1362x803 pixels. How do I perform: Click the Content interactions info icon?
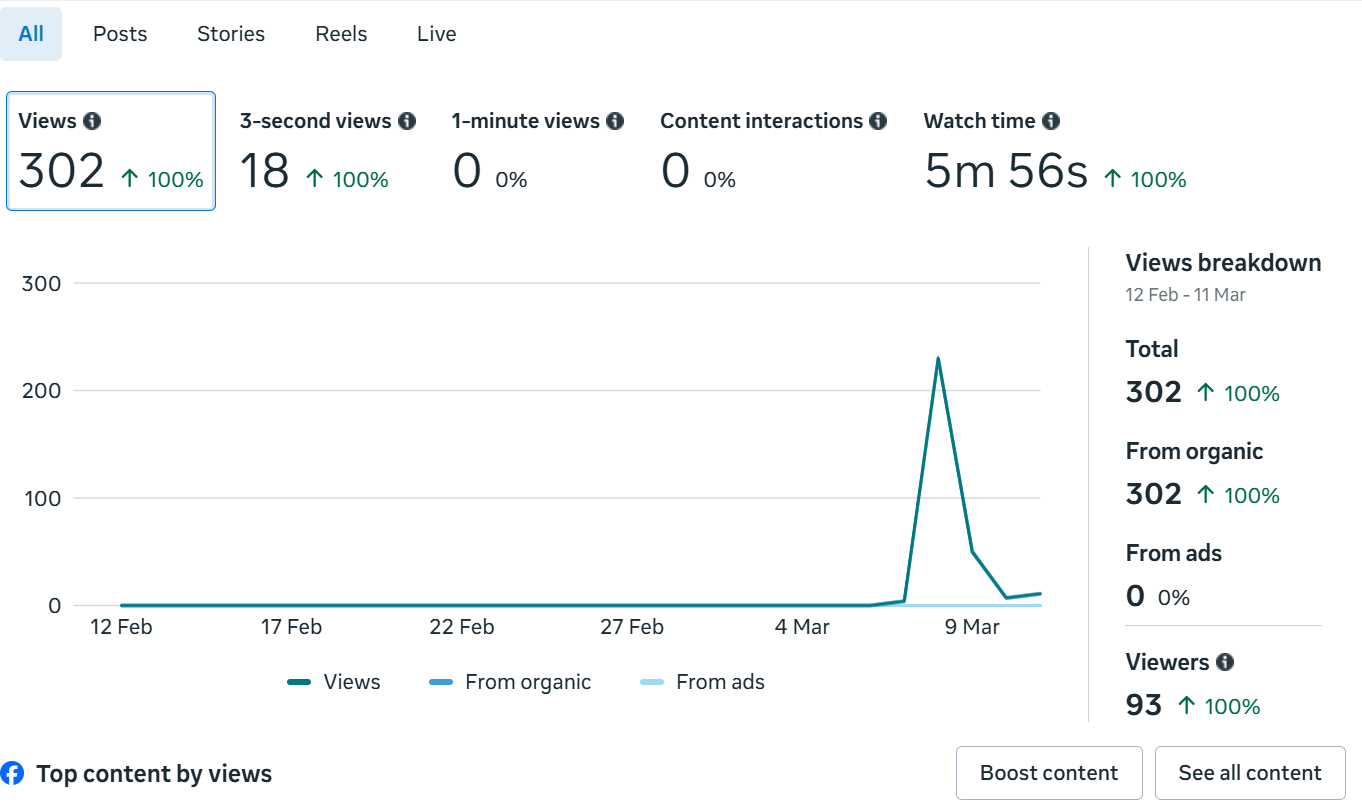tap(878, 121)
